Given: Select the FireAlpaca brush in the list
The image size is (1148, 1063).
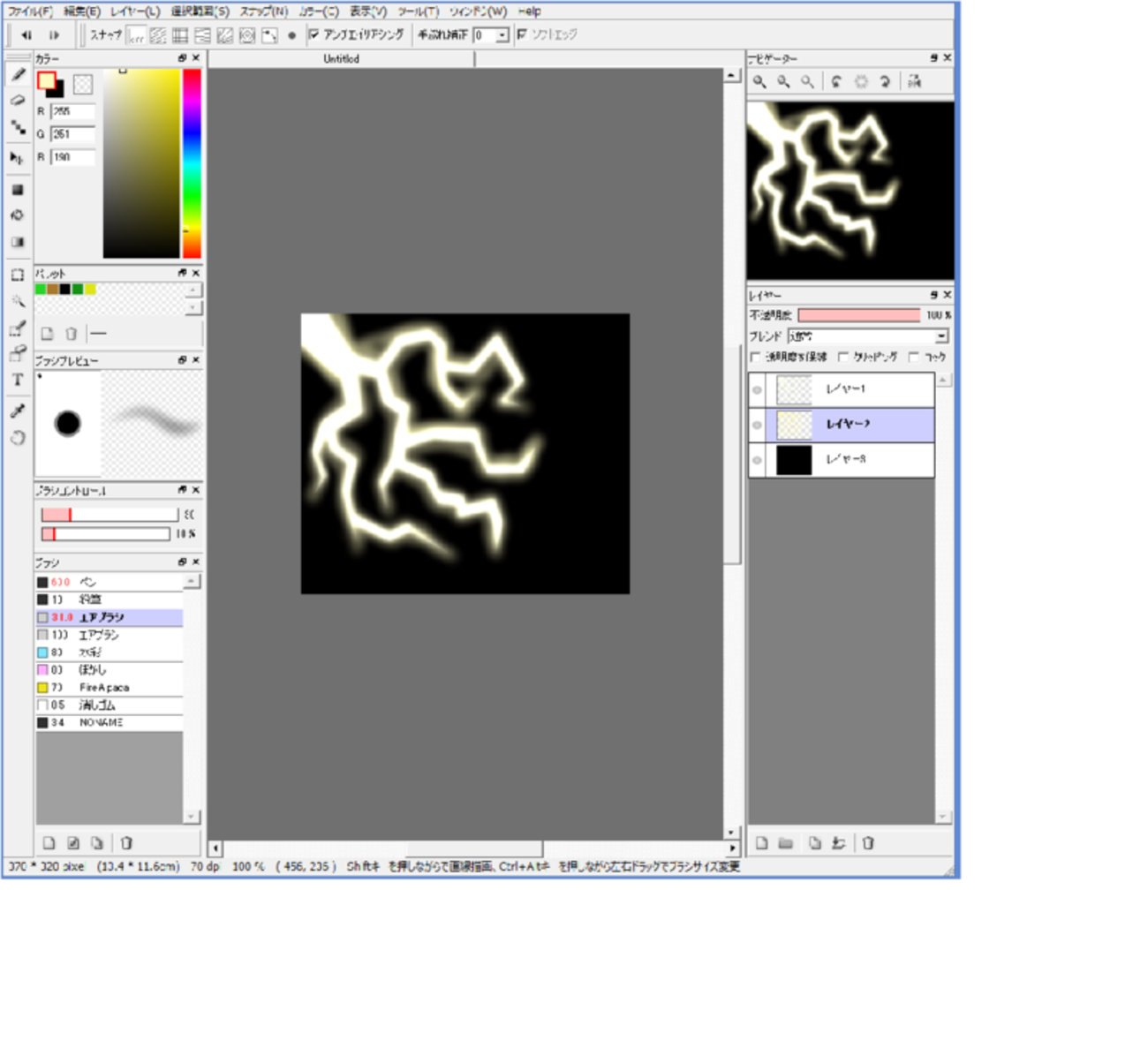Looking at the screenshot, I should click(110, 688).
